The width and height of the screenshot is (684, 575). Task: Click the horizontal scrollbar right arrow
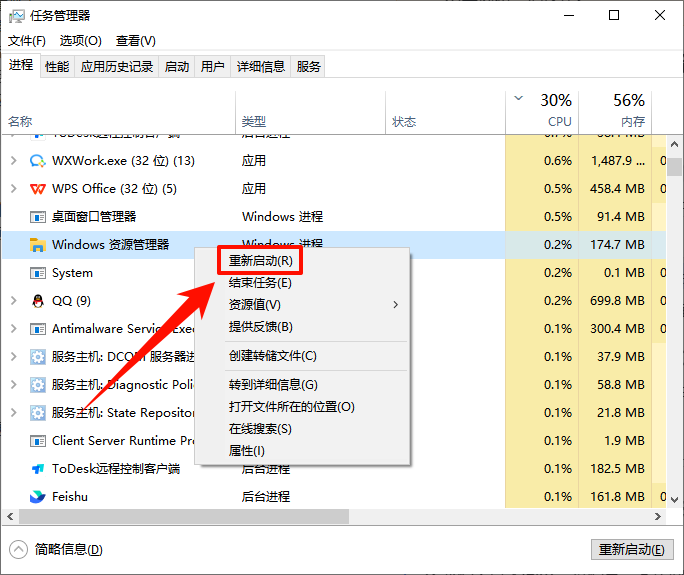tap(658, 517)
